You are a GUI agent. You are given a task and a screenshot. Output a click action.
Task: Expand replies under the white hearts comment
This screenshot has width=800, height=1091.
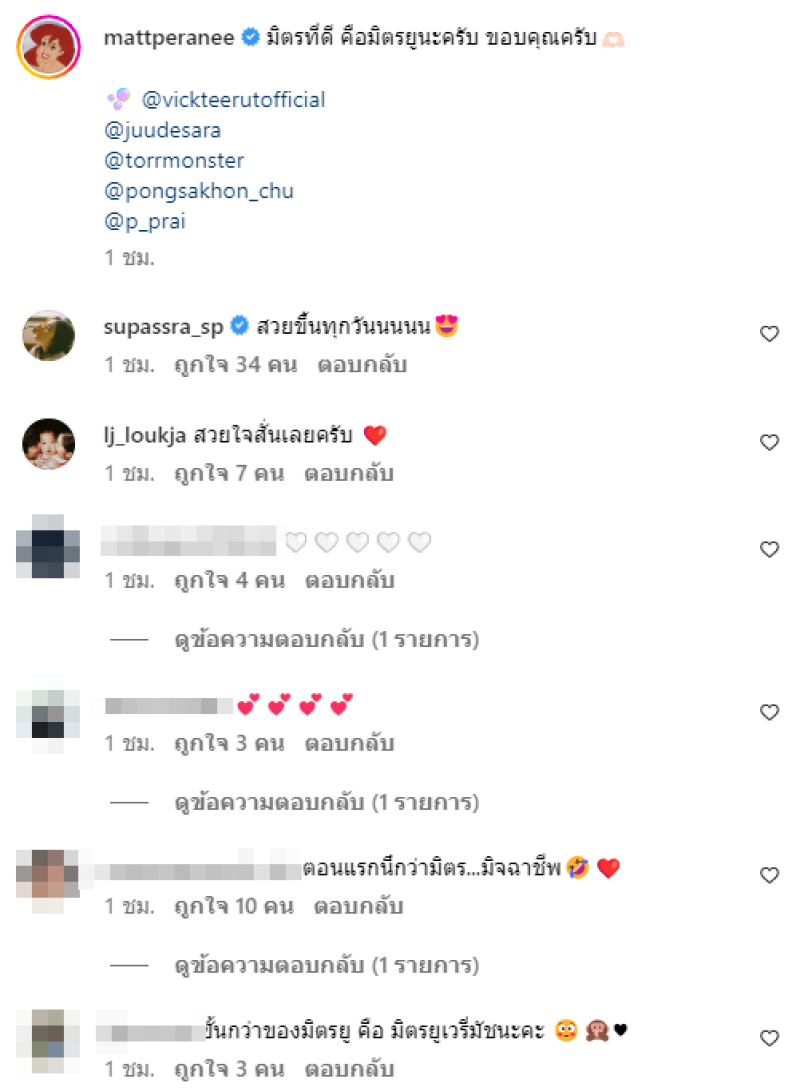326,639
